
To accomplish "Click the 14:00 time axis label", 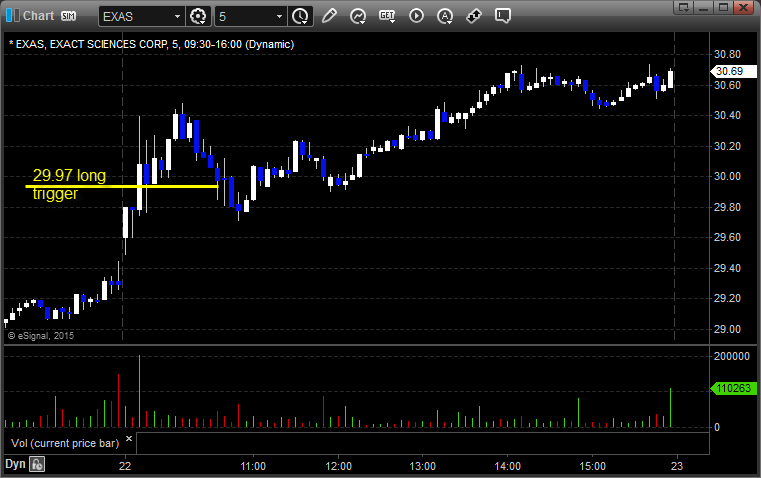I will coord(508,466).
